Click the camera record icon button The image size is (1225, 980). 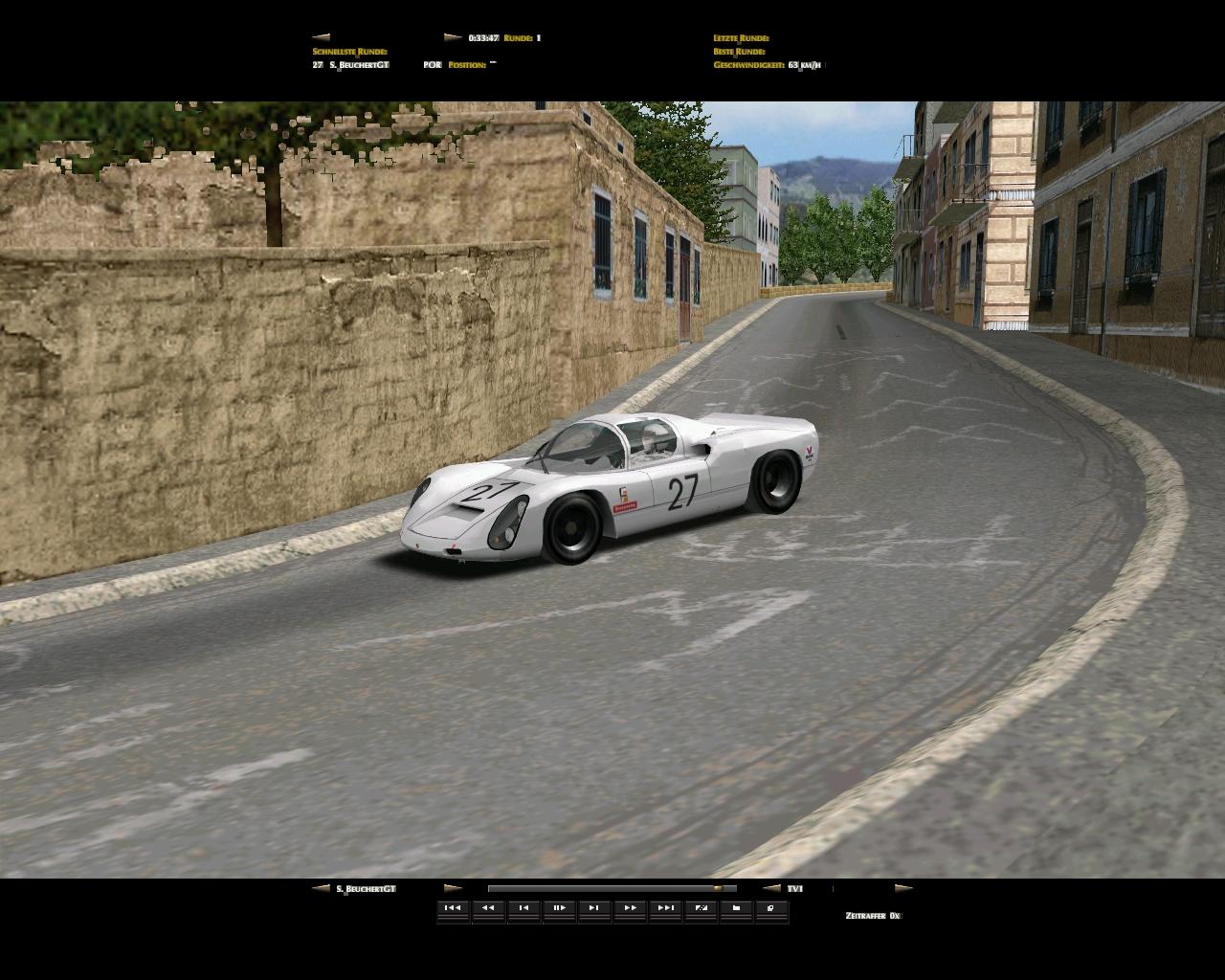click(x=736, y=908)
